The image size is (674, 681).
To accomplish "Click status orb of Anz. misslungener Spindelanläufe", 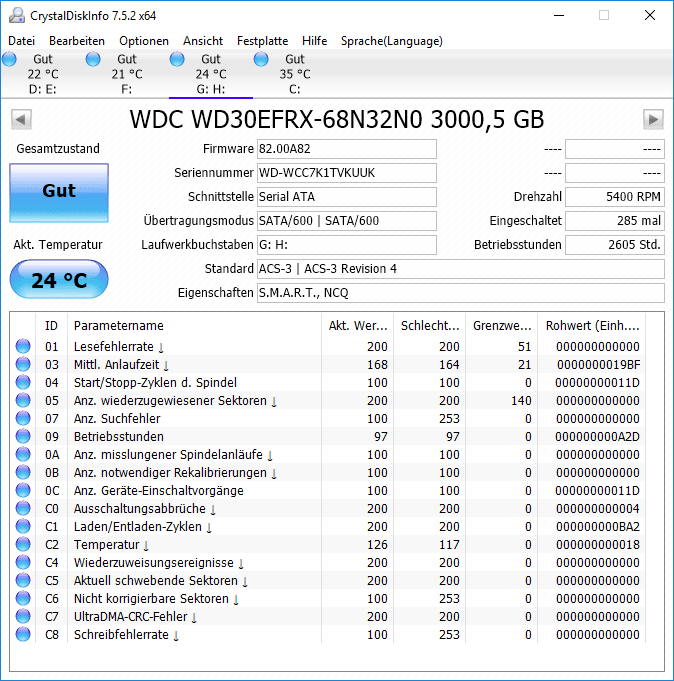I will coord(23,454).
